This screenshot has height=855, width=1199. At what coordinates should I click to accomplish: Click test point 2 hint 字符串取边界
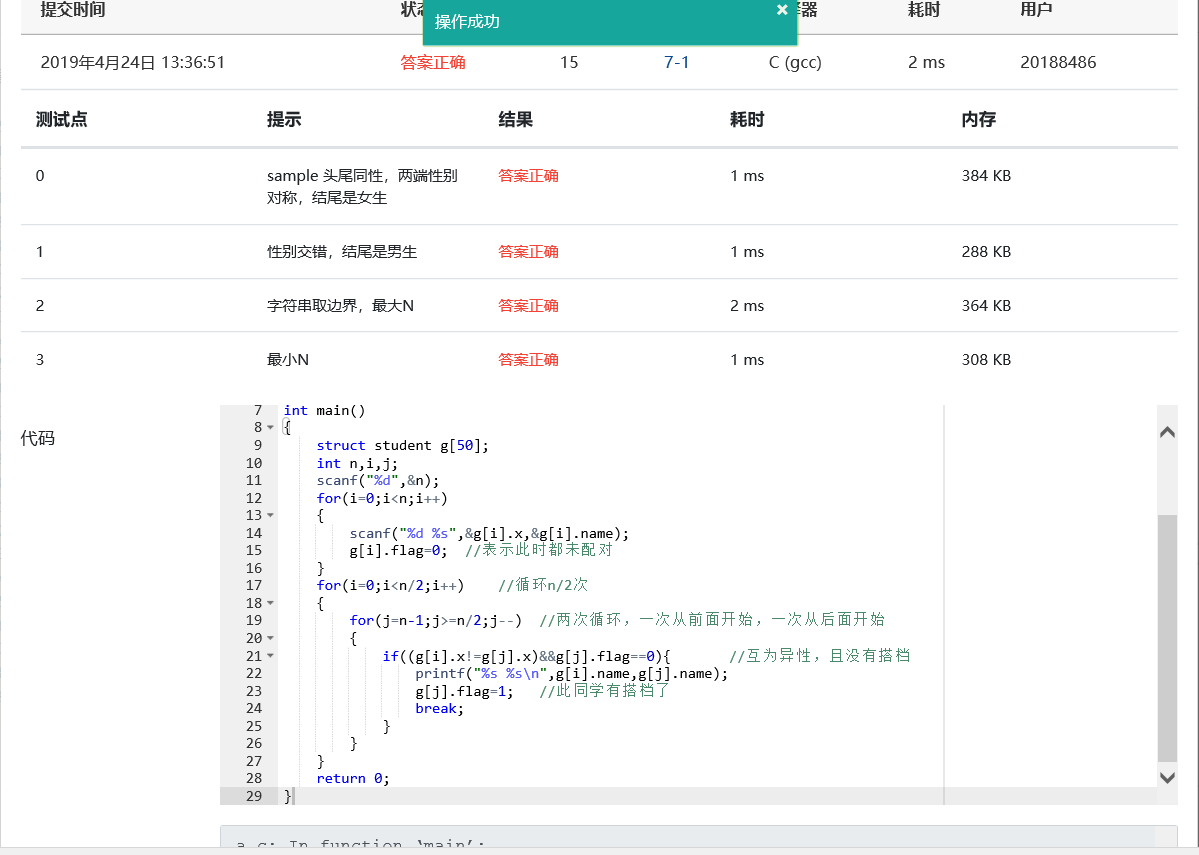point(340,305)
